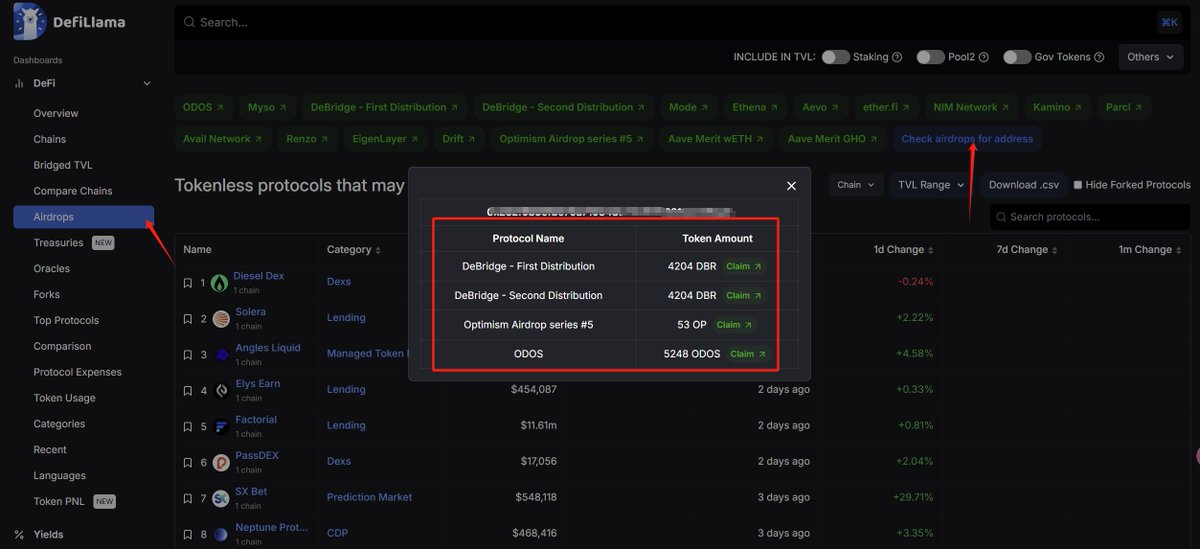1200x549 pixels.
Task: Open the Aave Merit GHO link
Action: tap(833, 139)
